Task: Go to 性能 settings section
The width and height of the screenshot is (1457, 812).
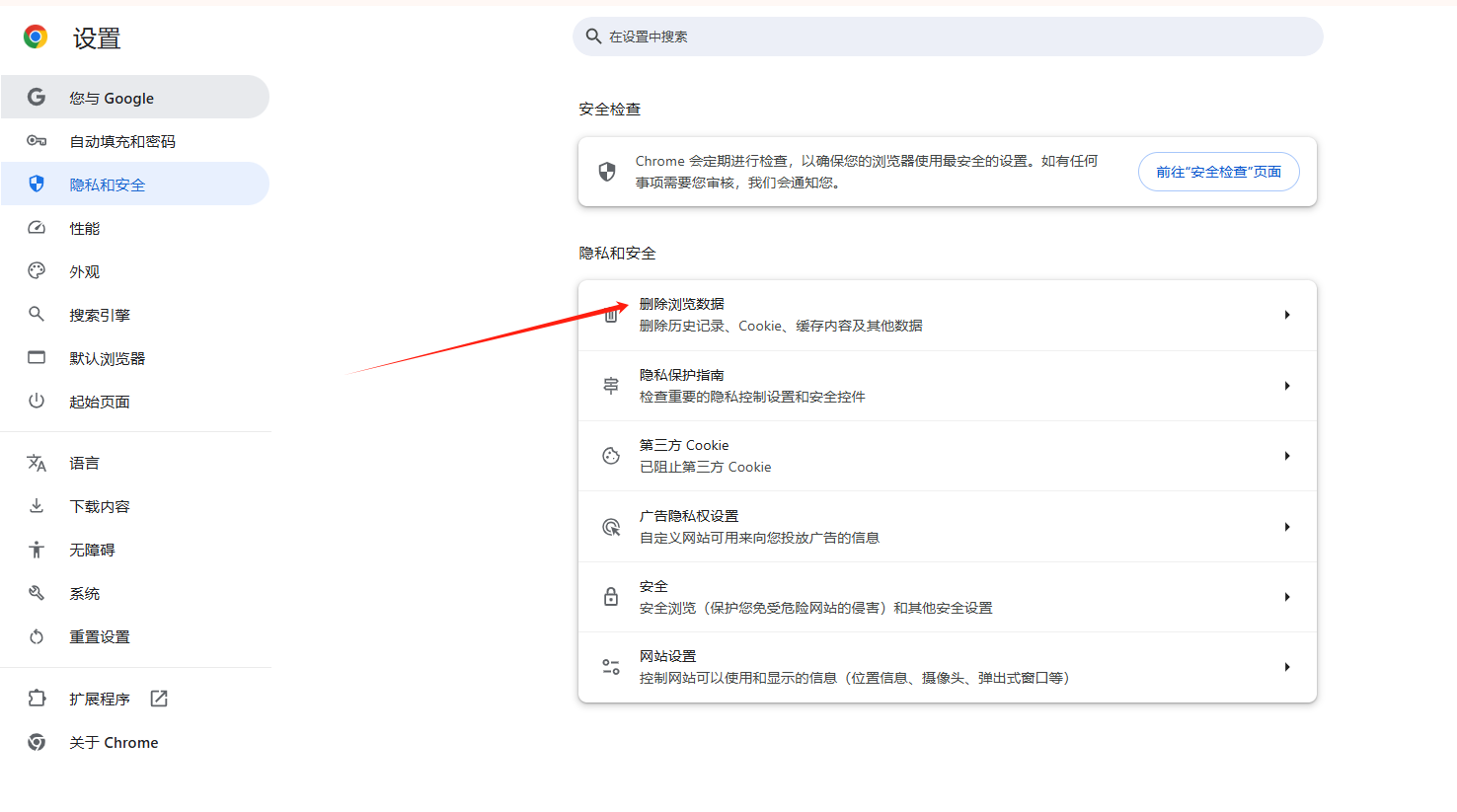Action: click(x=134, y=228)
